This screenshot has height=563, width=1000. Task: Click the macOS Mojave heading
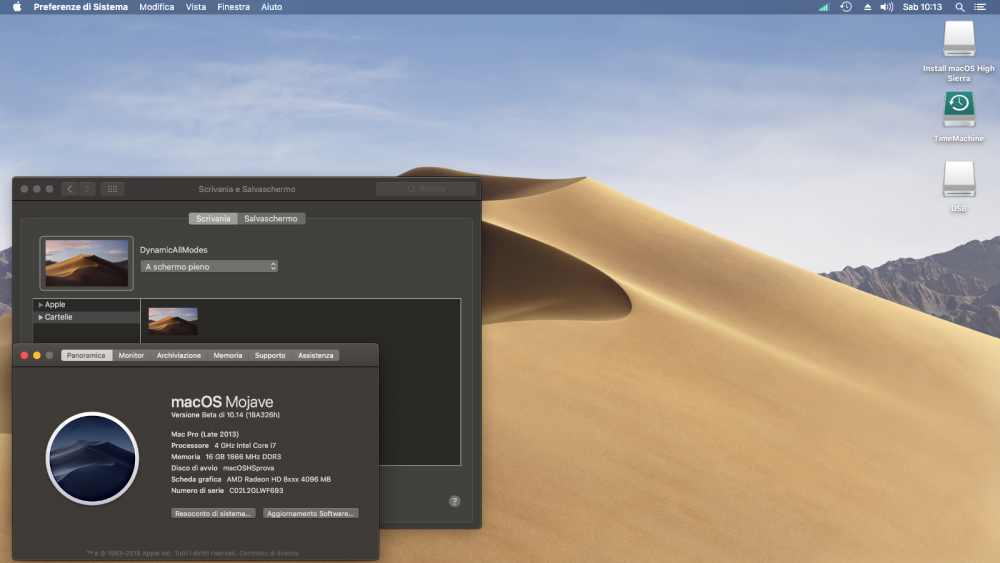click(x=222, y=402)
